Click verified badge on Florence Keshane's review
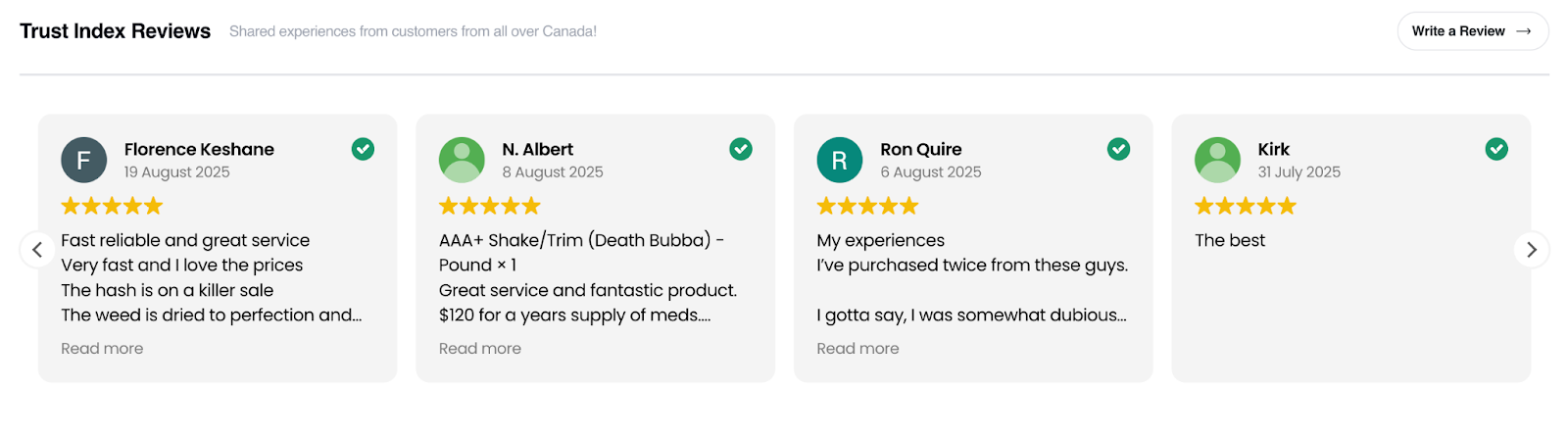 (x=363, y=149)
